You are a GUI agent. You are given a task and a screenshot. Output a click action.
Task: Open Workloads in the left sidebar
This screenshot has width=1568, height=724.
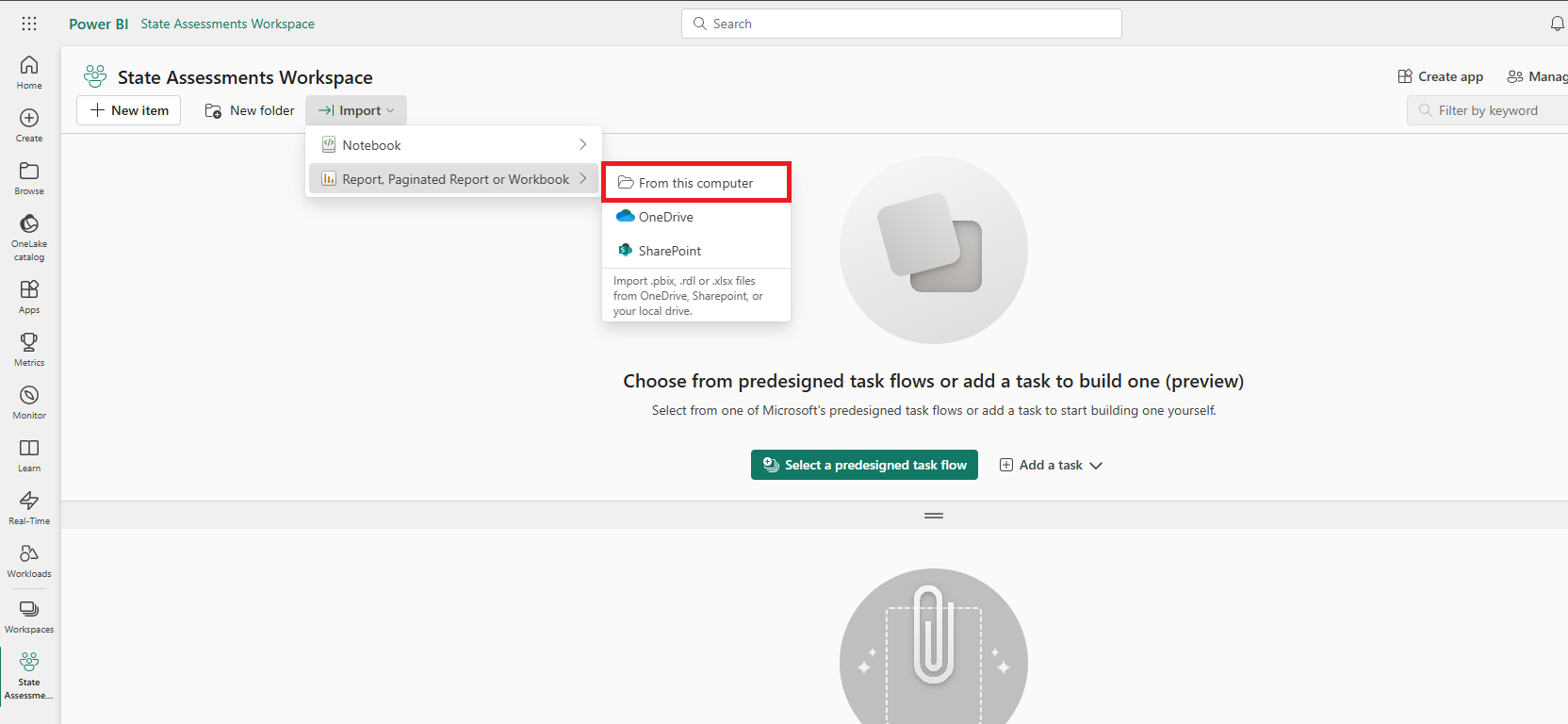click(x=29, y=560)
